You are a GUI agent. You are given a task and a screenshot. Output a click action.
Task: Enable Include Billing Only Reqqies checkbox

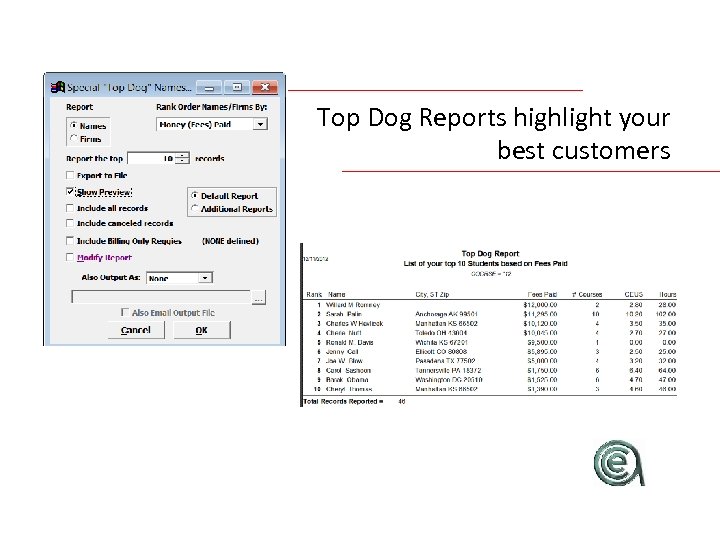[x=70, y=241]
